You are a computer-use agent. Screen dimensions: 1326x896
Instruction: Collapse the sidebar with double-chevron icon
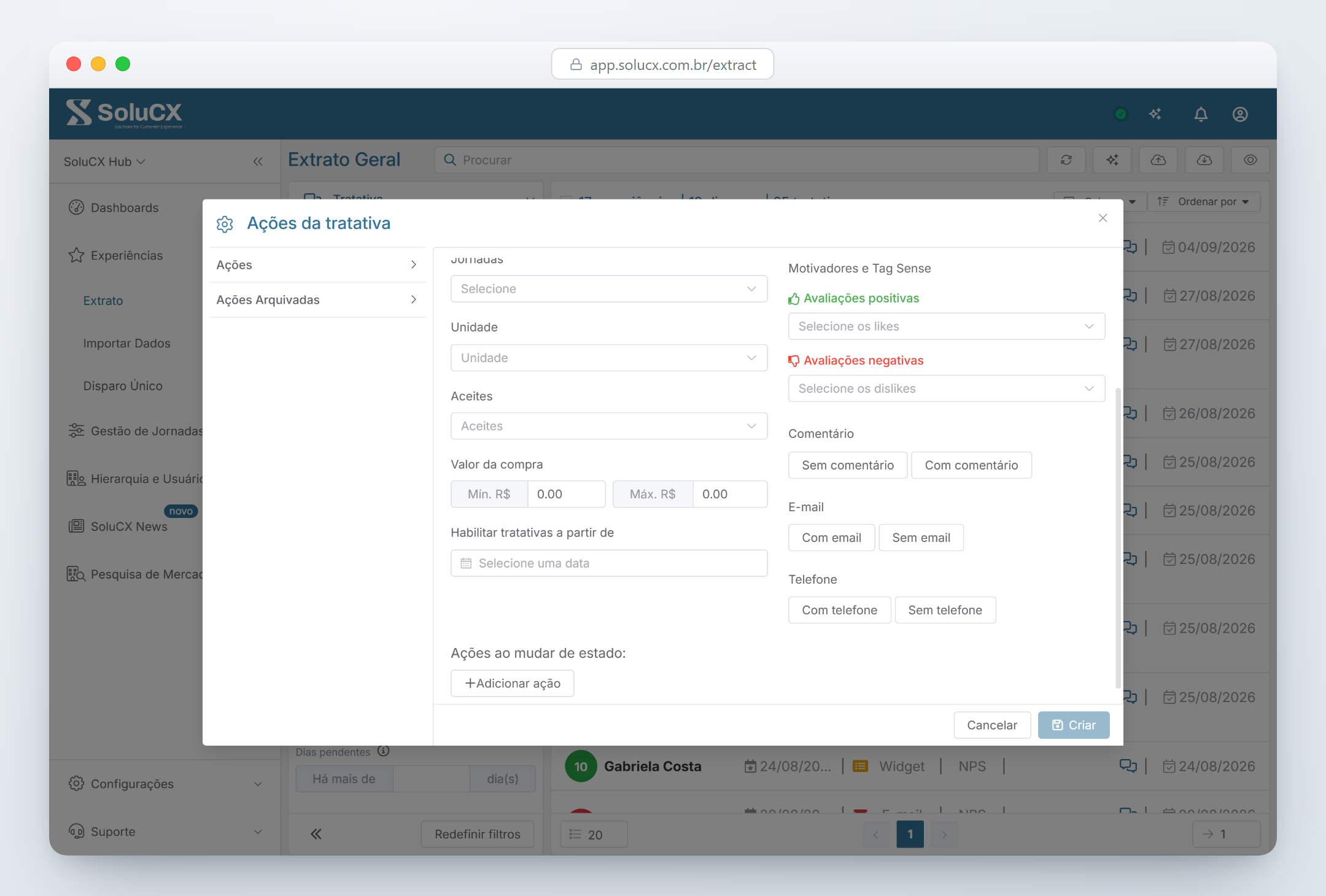[x=258, y=161]
